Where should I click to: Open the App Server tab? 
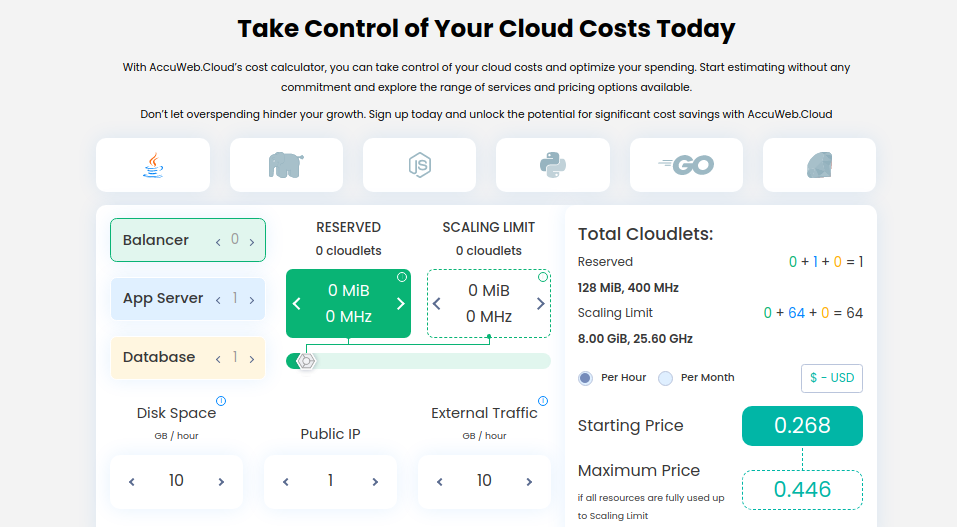tap(163, 299)
